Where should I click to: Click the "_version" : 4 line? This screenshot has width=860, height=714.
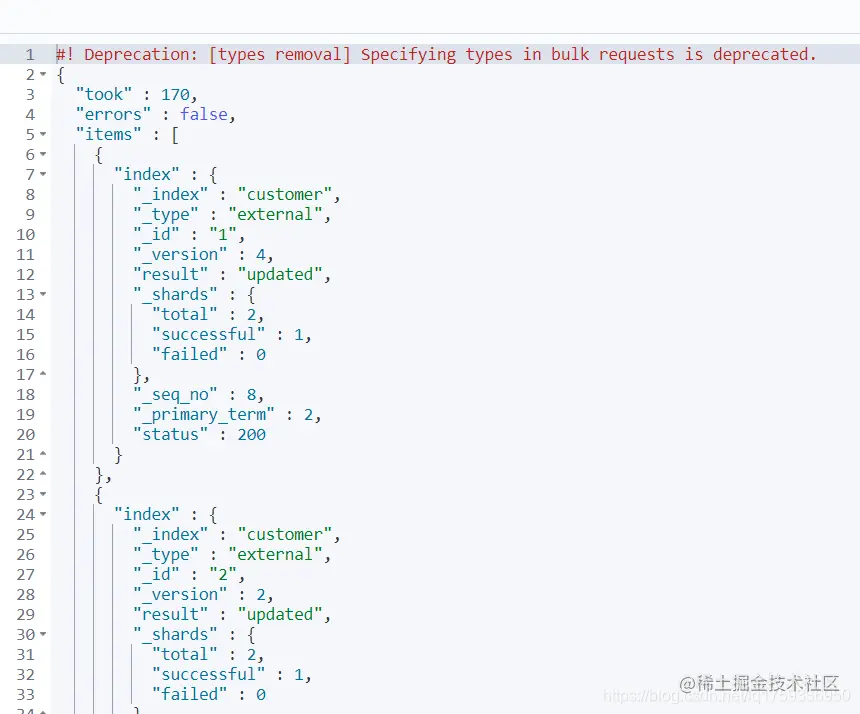[203, 254]
